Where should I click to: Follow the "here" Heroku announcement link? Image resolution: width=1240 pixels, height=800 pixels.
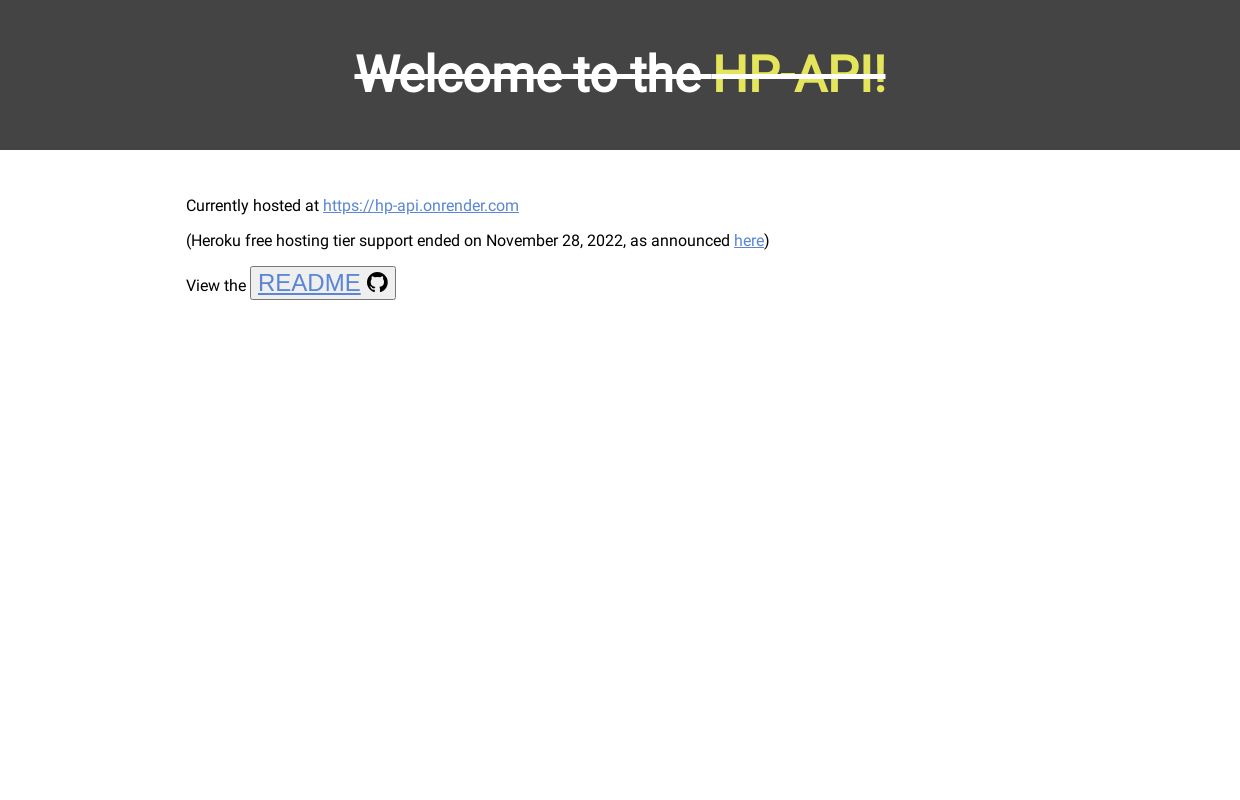[749, 241]
